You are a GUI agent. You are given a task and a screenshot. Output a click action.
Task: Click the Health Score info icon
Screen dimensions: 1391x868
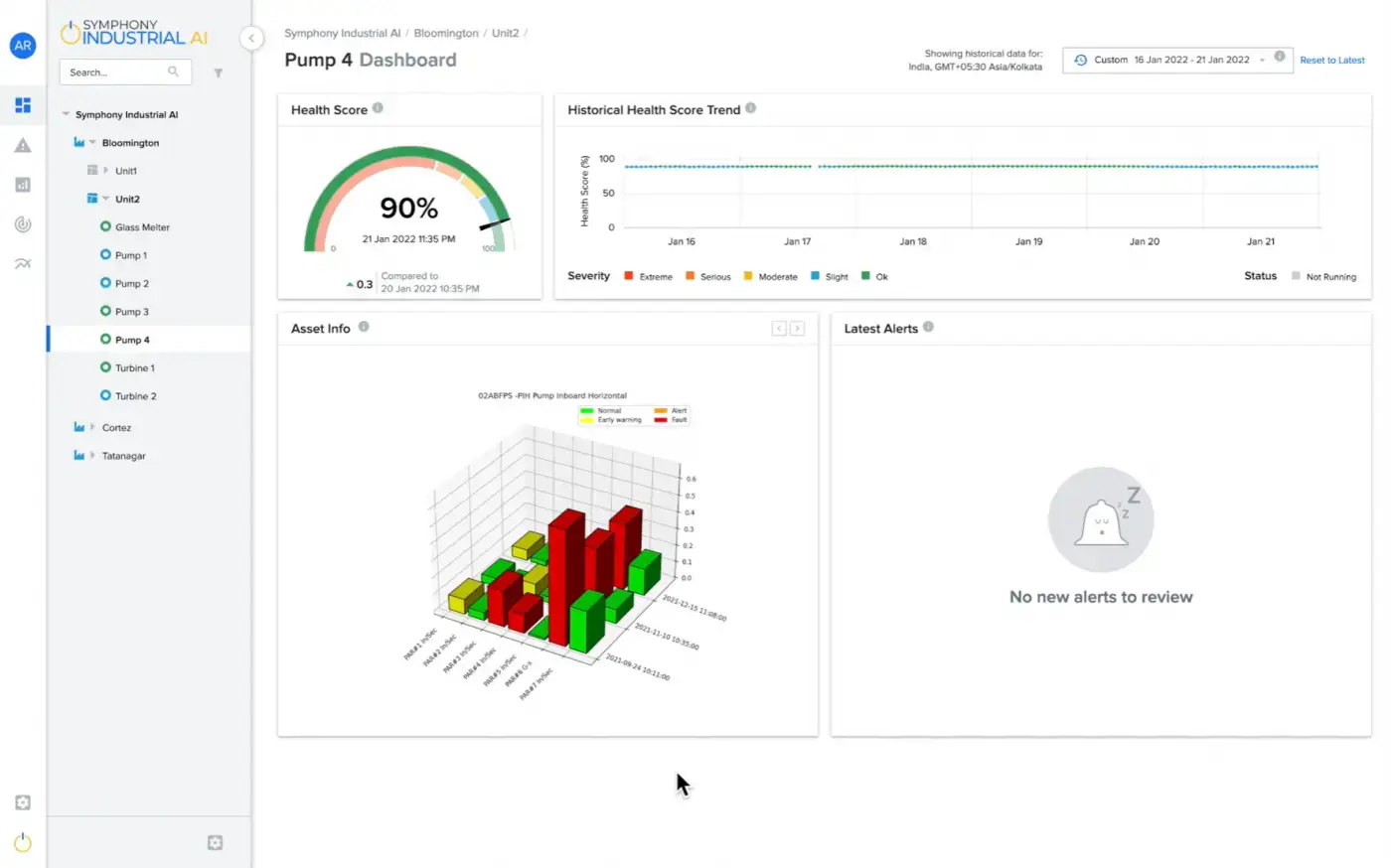tap(378, 108)
